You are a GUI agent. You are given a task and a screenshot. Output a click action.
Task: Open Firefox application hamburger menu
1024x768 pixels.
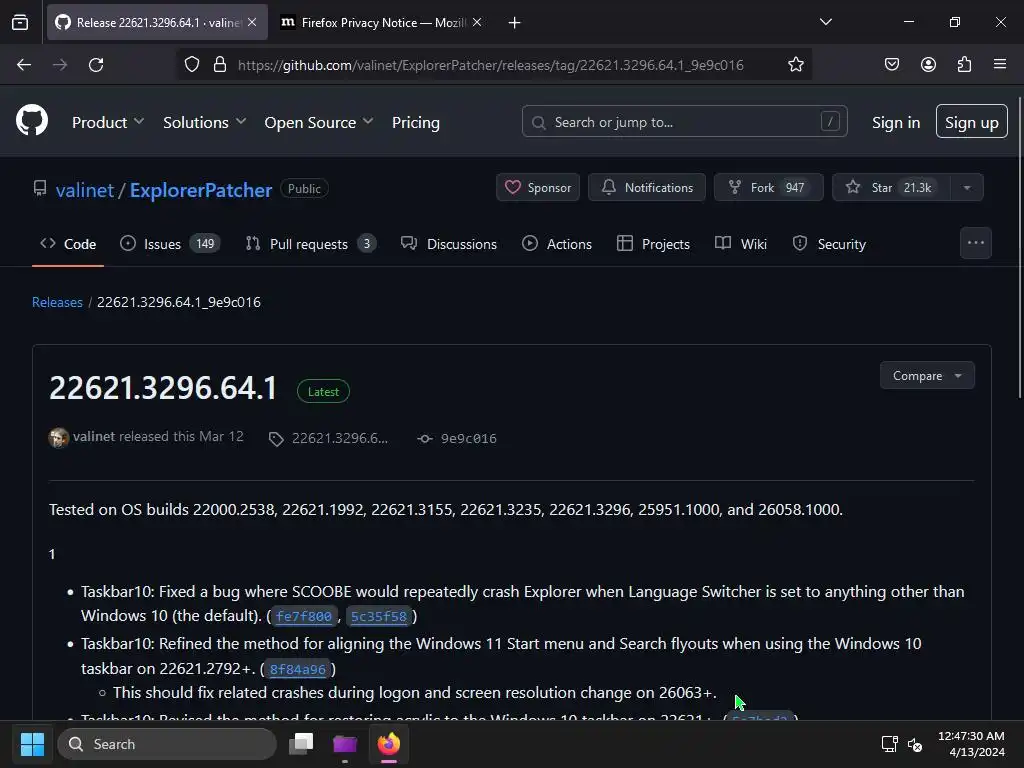[1000, 65]
